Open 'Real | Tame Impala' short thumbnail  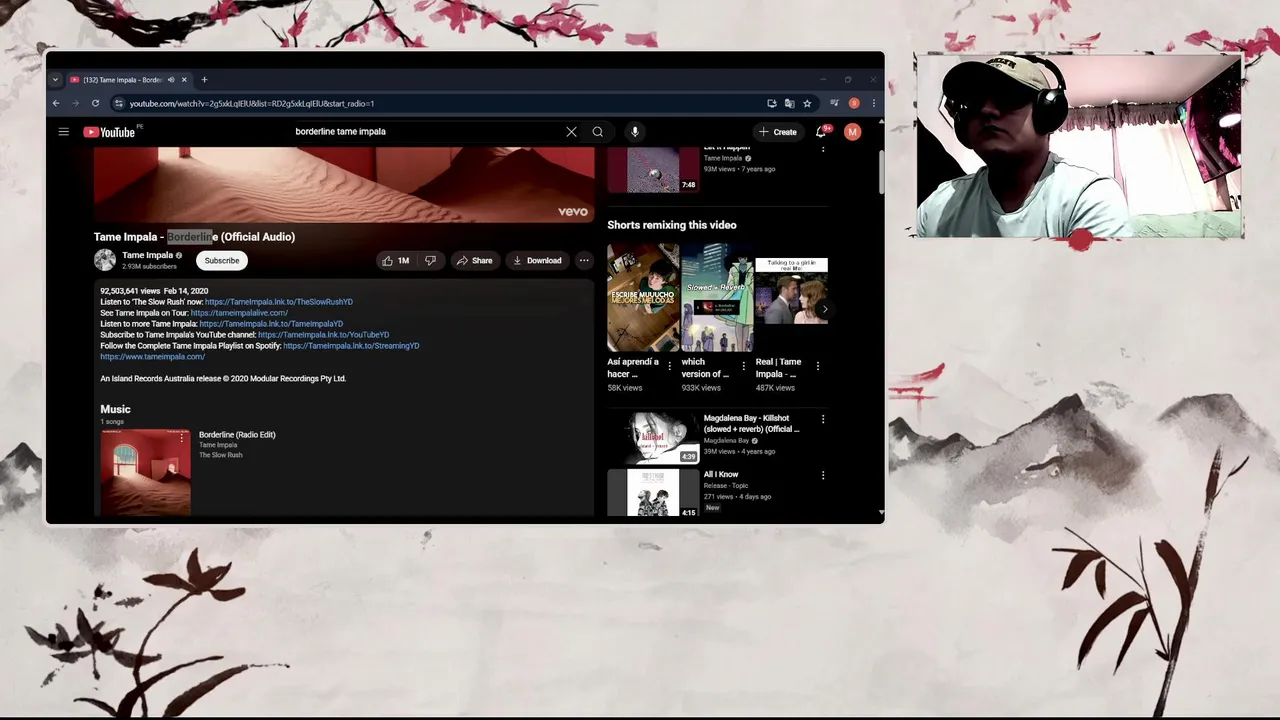click(791, 297)
